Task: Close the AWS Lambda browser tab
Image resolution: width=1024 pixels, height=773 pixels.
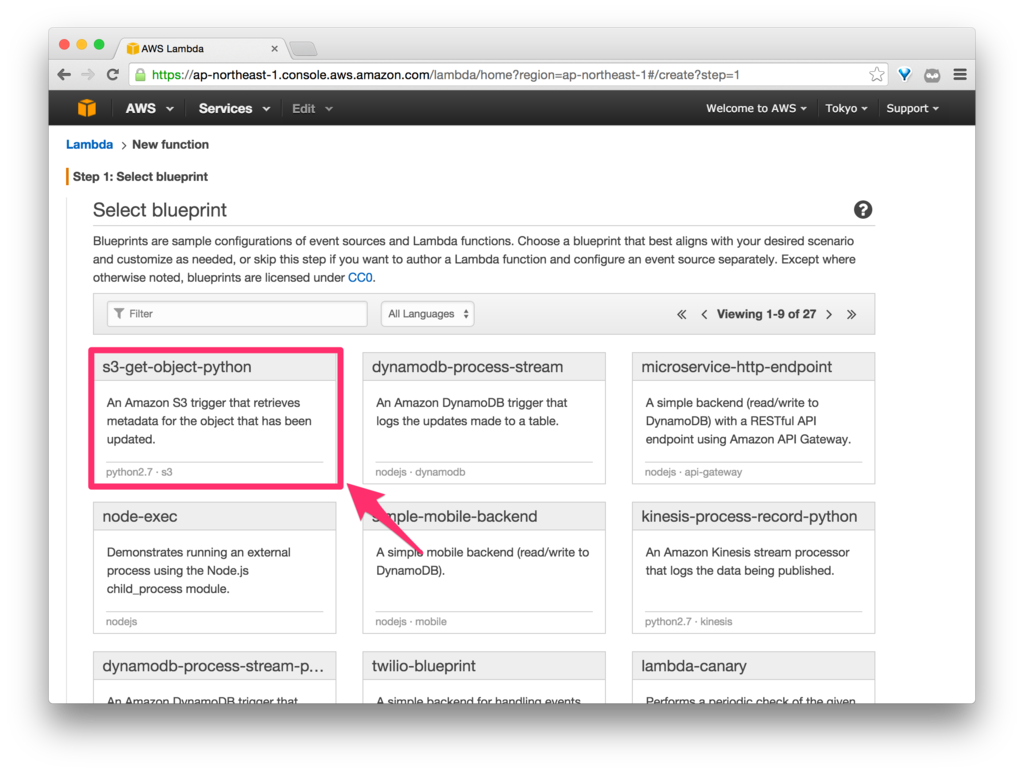Action: point(274,48)
